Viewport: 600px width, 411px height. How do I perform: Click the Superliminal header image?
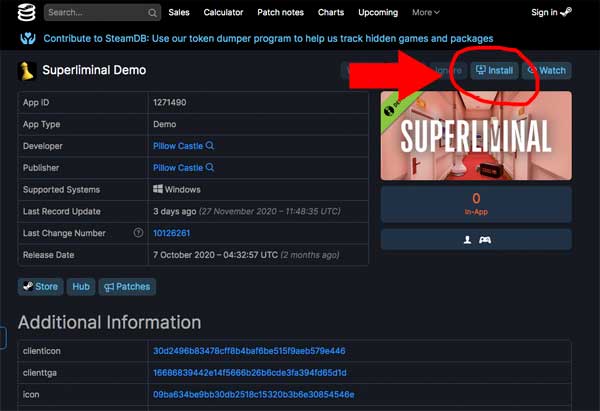point(476,135)
